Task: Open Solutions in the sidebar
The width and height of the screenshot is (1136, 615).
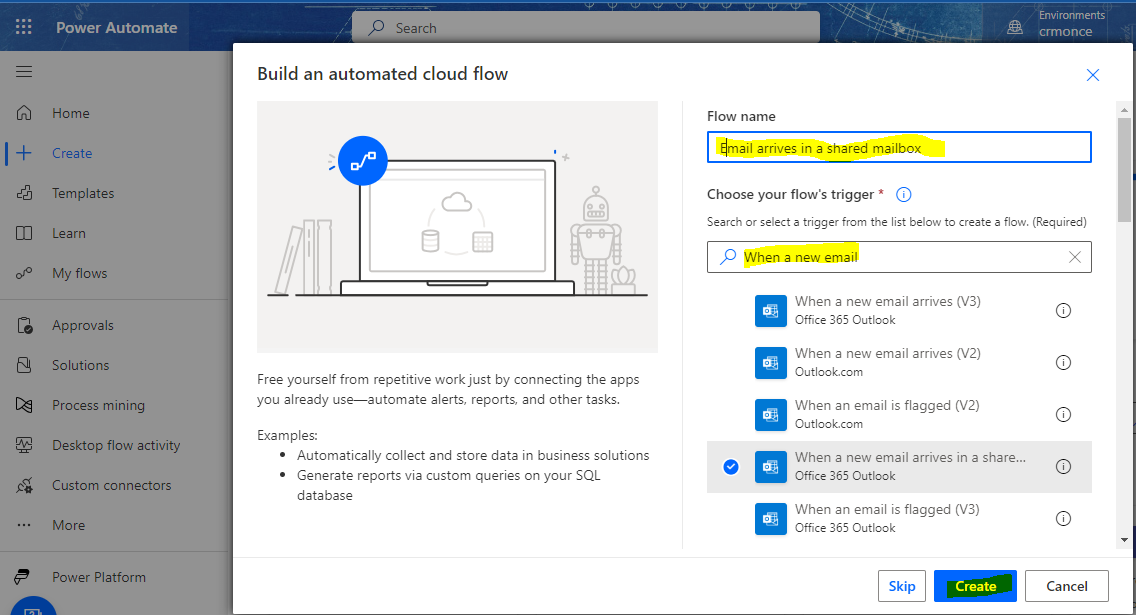Action: [x=80, y=365]
